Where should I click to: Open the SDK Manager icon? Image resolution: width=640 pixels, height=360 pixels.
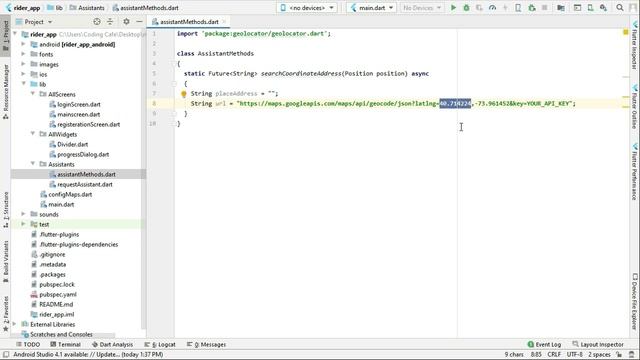coord(603,8)
